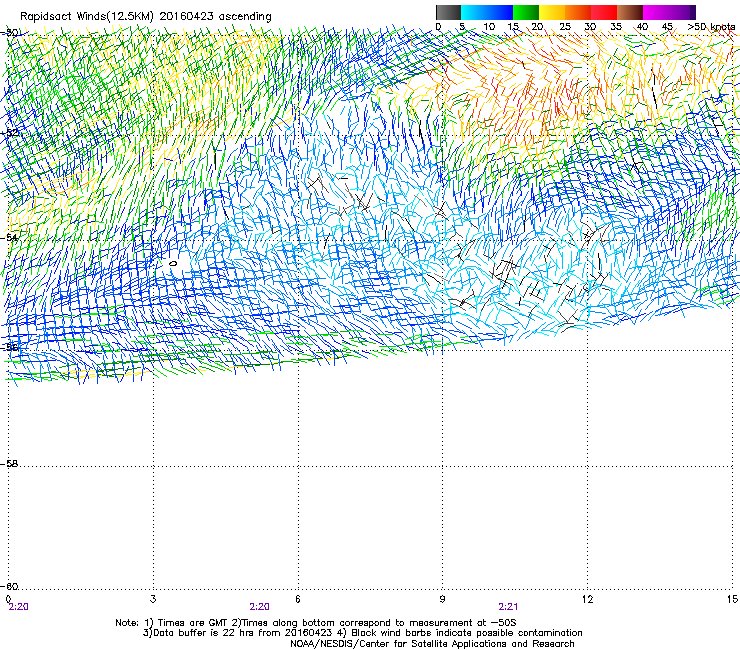
Task: Click the '>50 knots' legend label
Action: tap(711, 27)
